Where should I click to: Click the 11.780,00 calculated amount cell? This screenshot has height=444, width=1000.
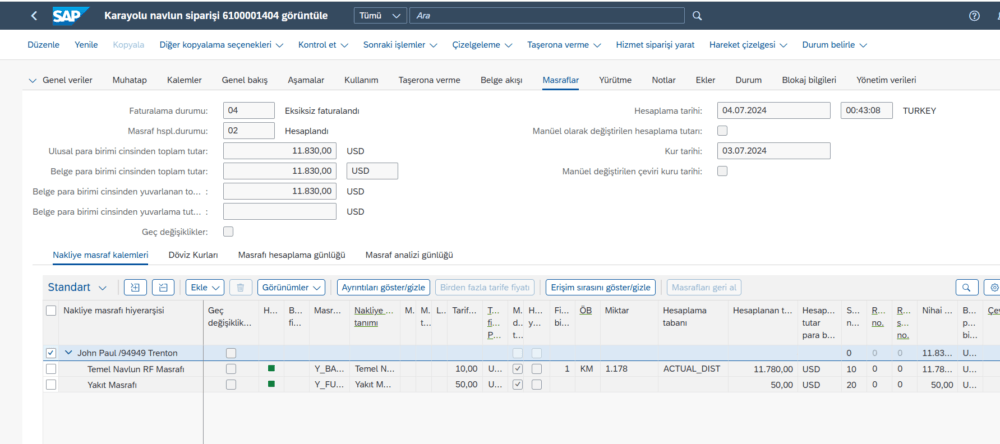pyautogui.click(x=763, y=369)
